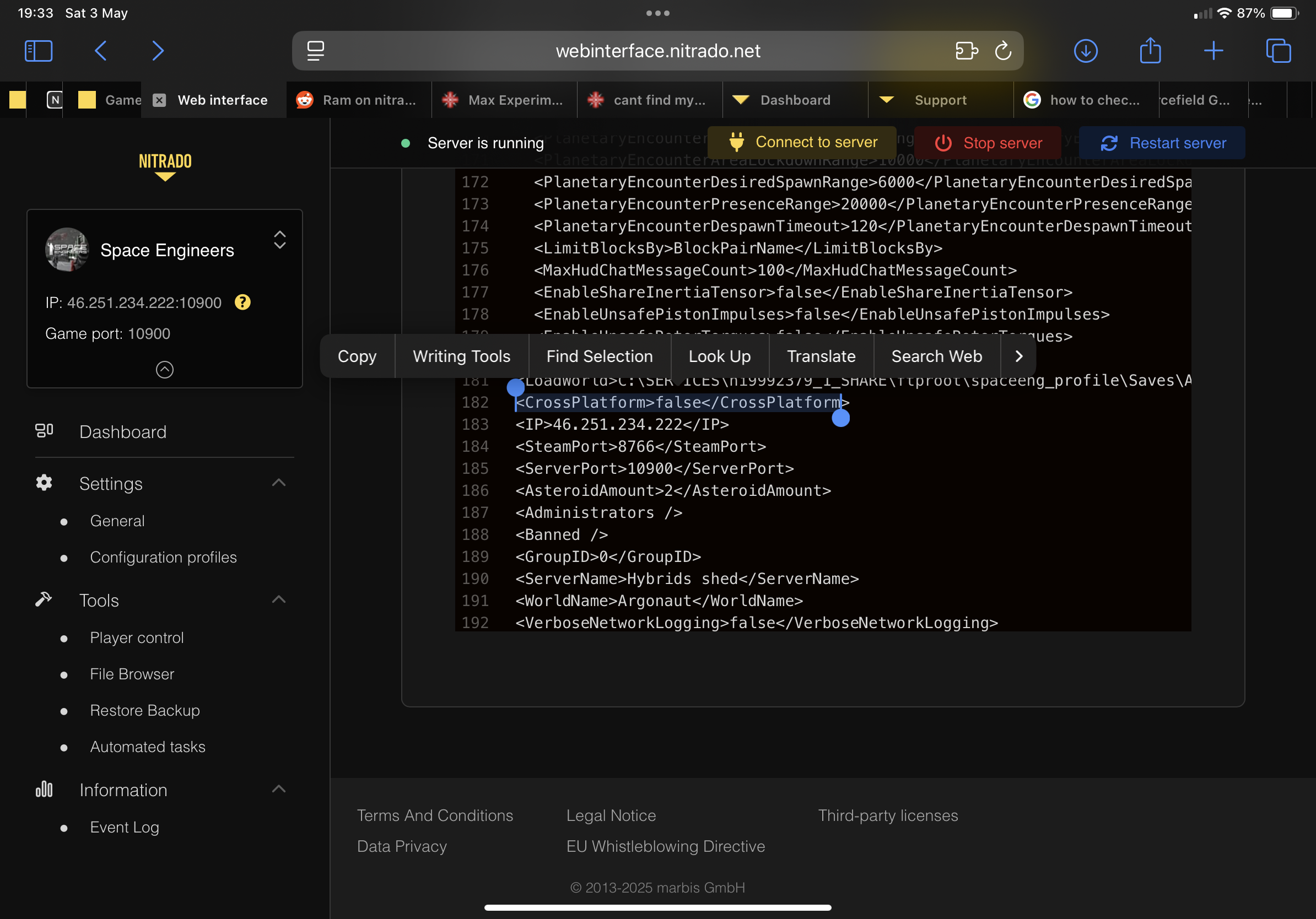Click the battery indicator in status bar

[x=1284, y=13]
